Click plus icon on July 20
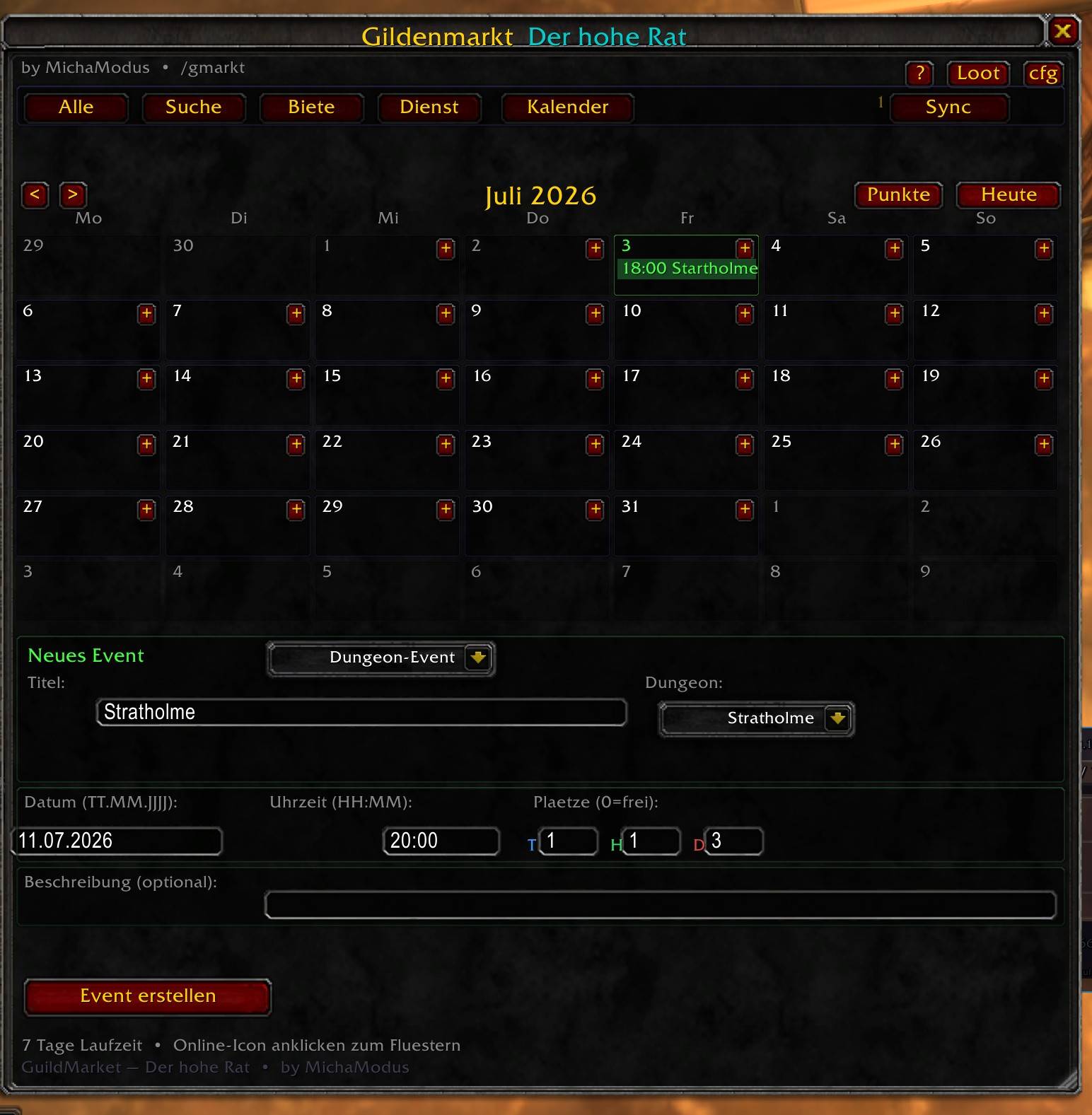 click(x=146, y=445)
